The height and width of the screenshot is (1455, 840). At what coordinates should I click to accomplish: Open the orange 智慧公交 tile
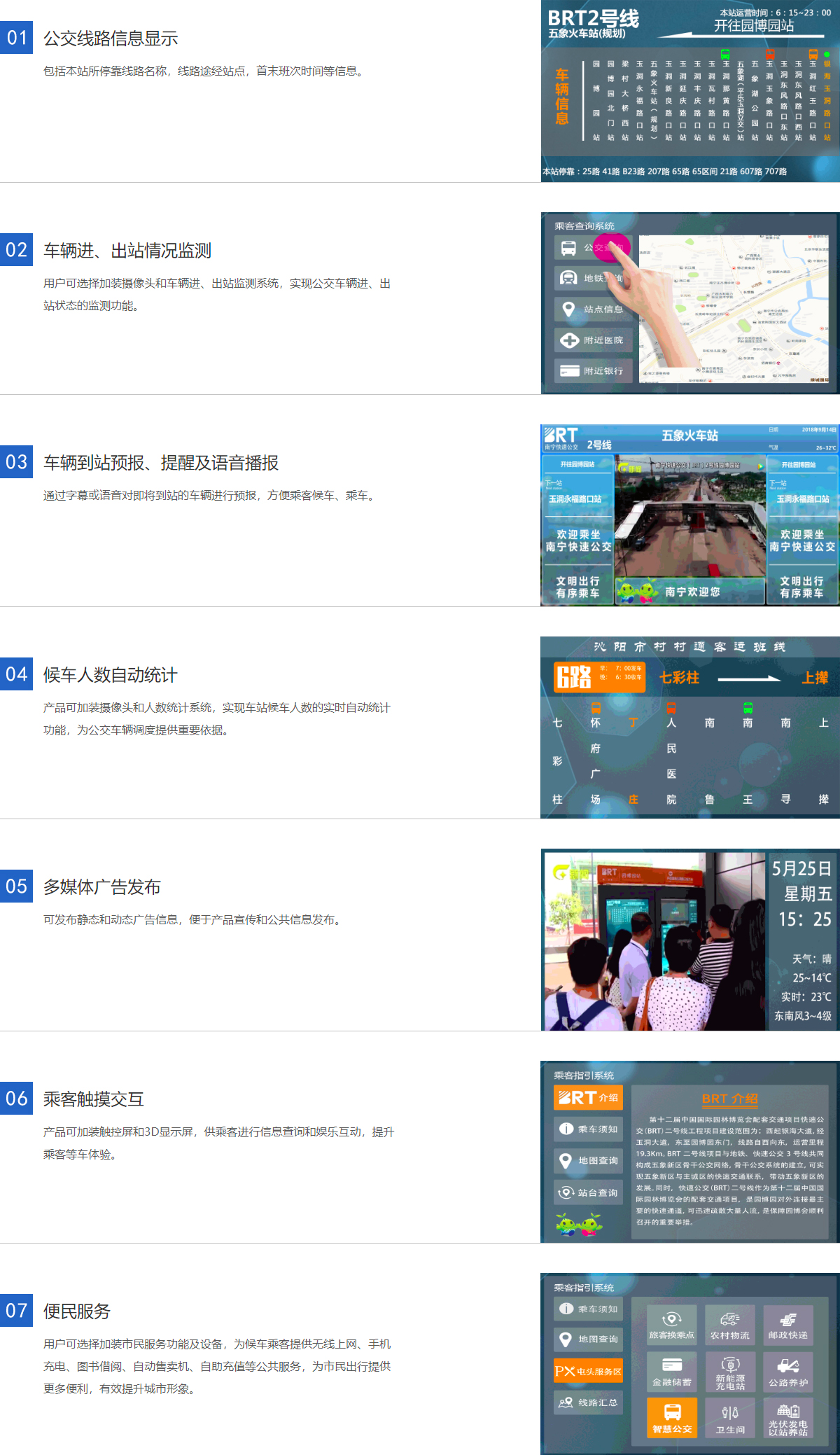coord(672,1419)
